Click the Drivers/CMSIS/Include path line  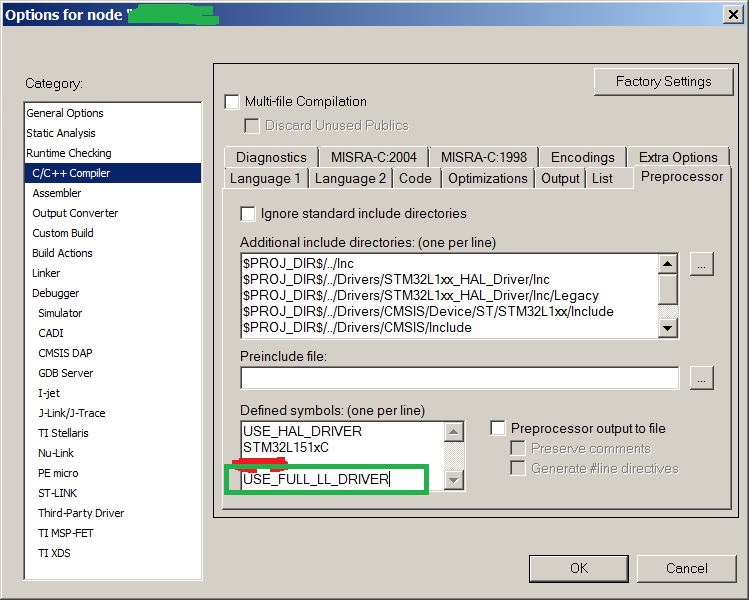[x=357, y=328]
